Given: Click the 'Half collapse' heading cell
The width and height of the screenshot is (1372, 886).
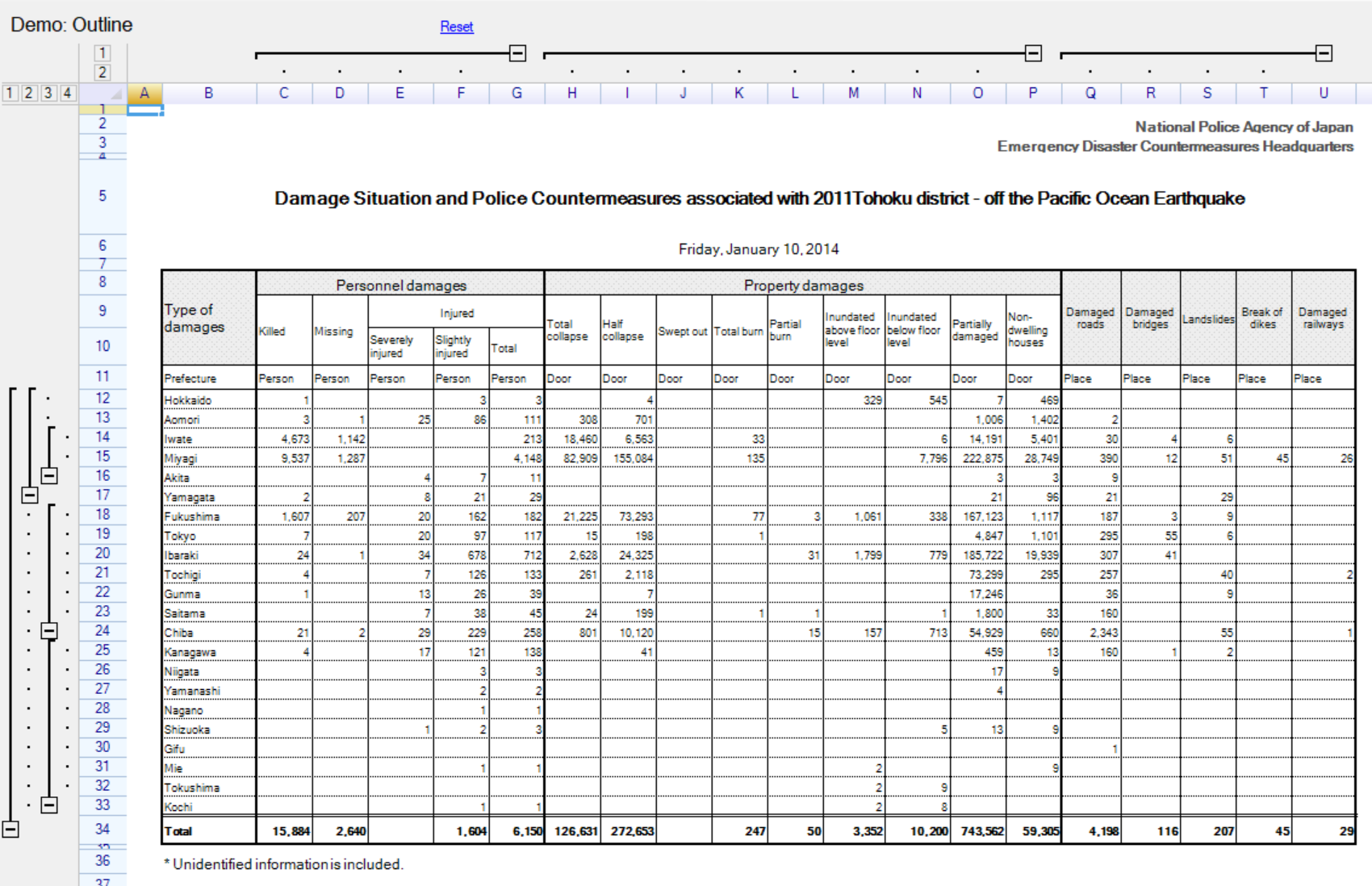Looking at the screenshot, I should pyautogui.click(x=628, y=331).
